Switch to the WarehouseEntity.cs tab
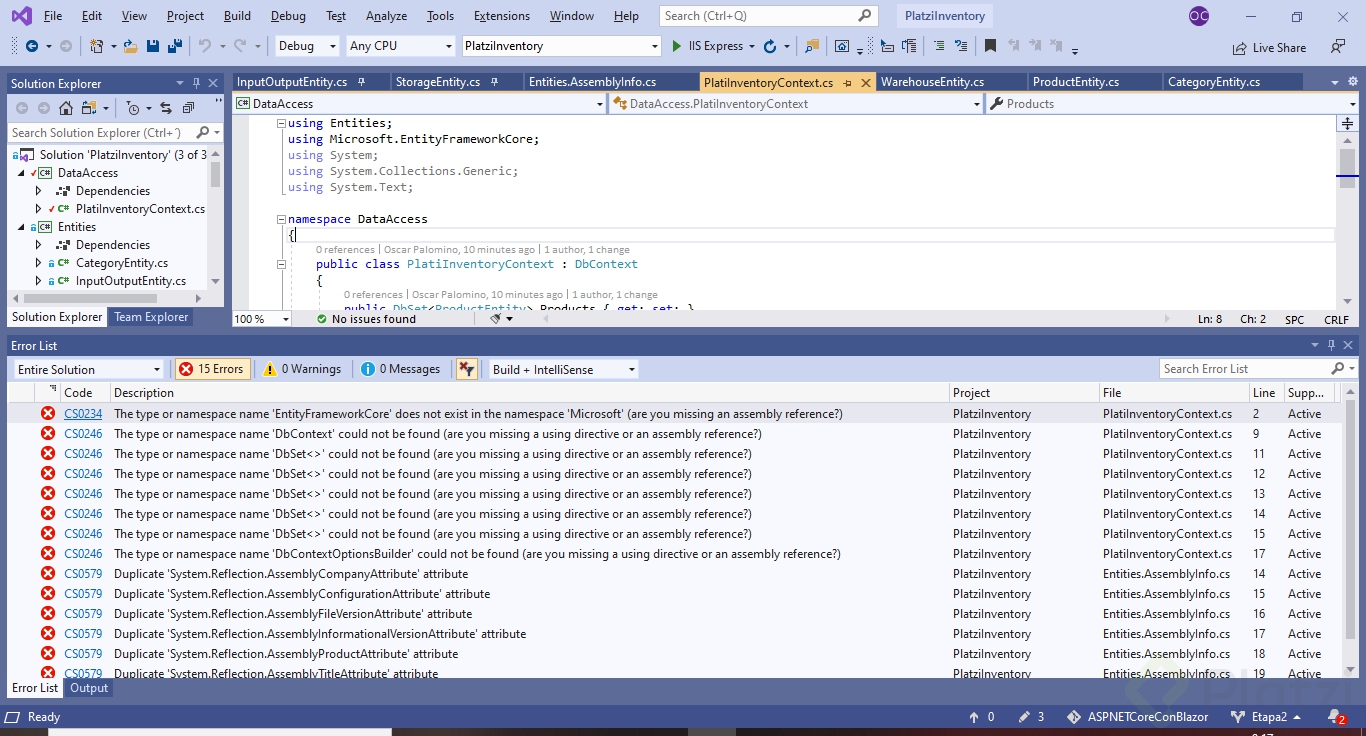The image size is (1366, 736). pos(932,82)
